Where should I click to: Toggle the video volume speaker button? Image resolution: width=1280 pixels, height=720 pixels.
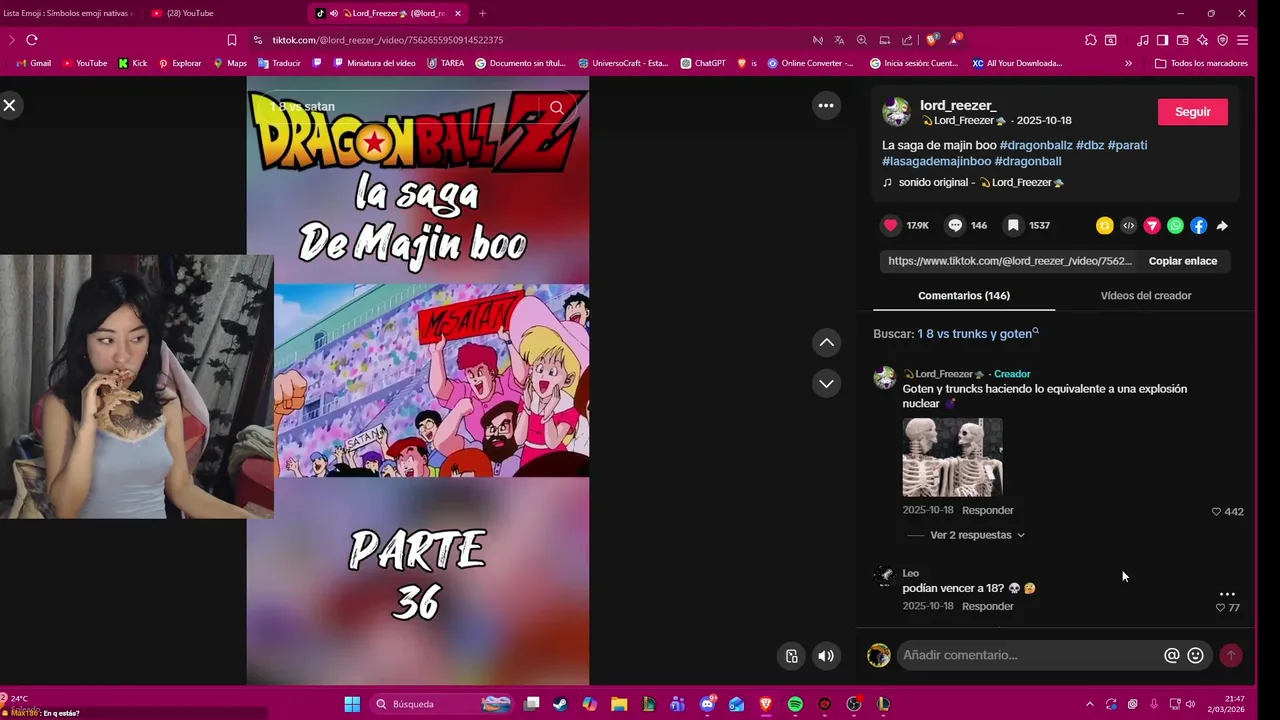tap(826, 656)
